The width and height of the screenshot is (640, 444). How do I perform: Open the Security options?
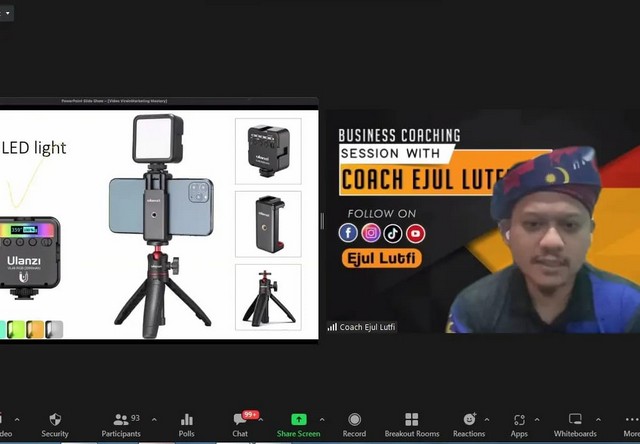click(x=55, y=424)
